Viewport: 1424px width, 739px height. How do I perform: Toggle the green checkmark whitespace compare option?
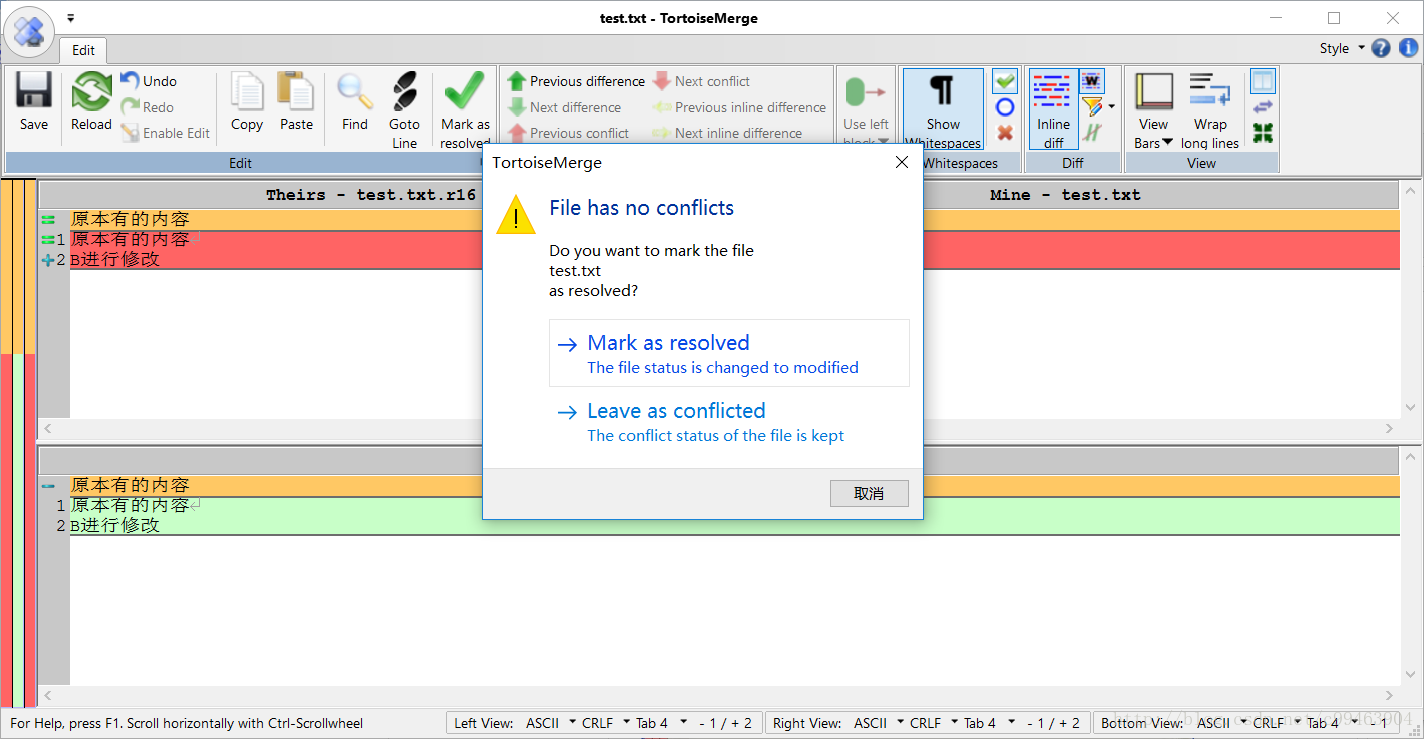tap(1005, 81)
